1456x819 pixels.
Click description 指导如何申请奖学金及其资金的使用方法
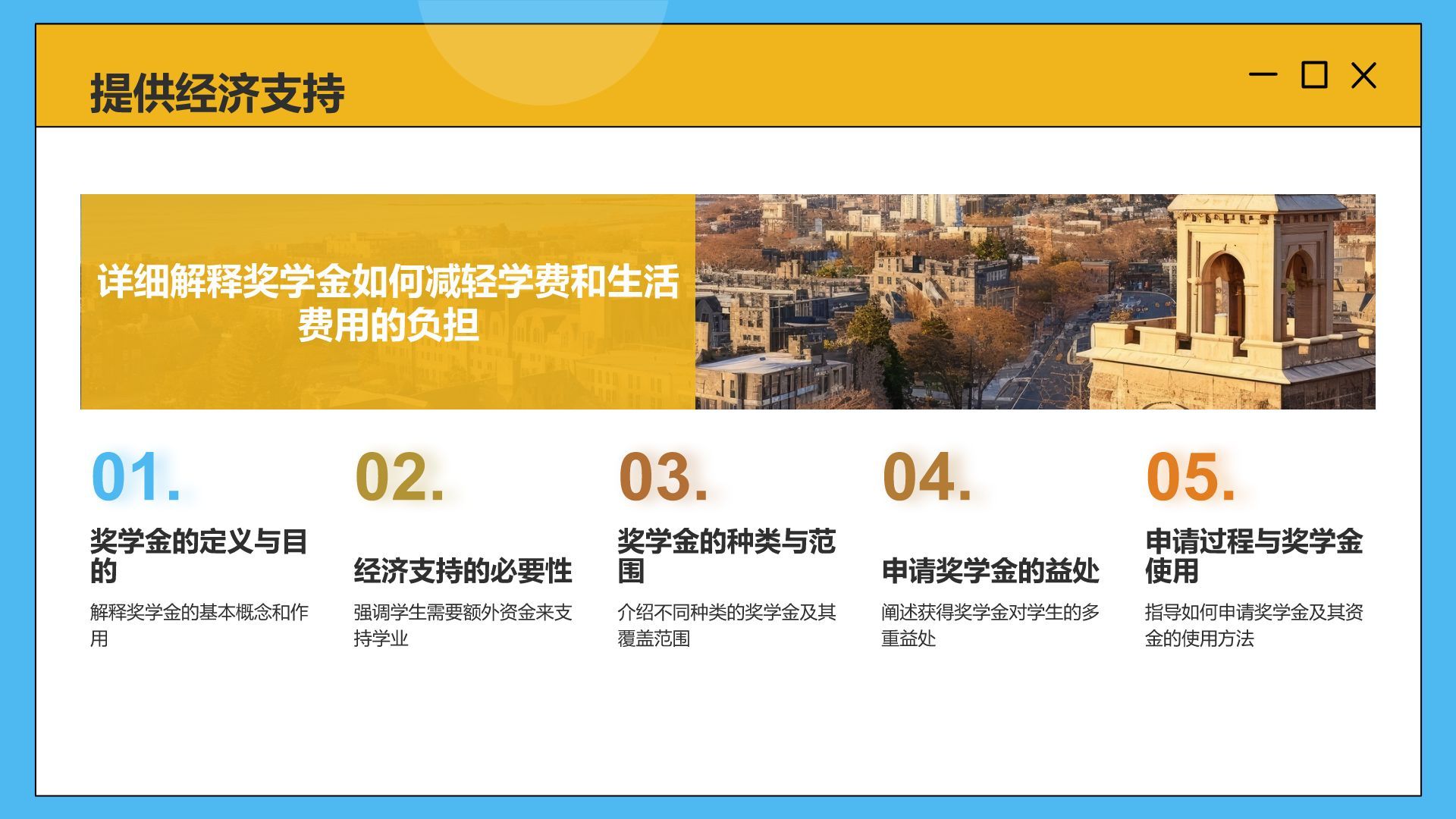1254,625
